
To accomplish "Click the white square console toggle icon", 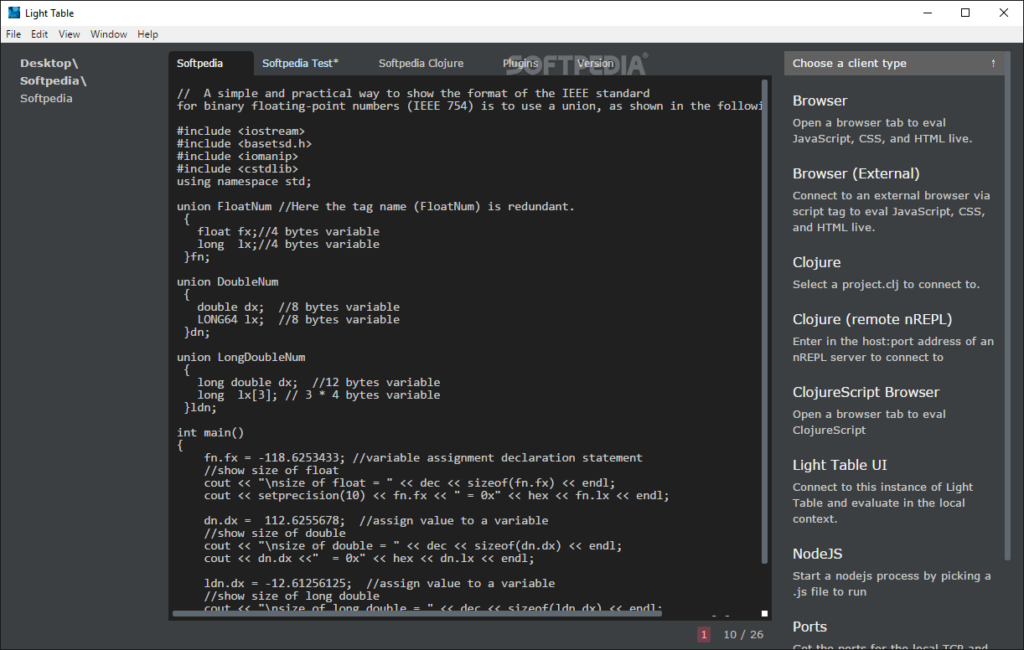I will pos(764,612).
